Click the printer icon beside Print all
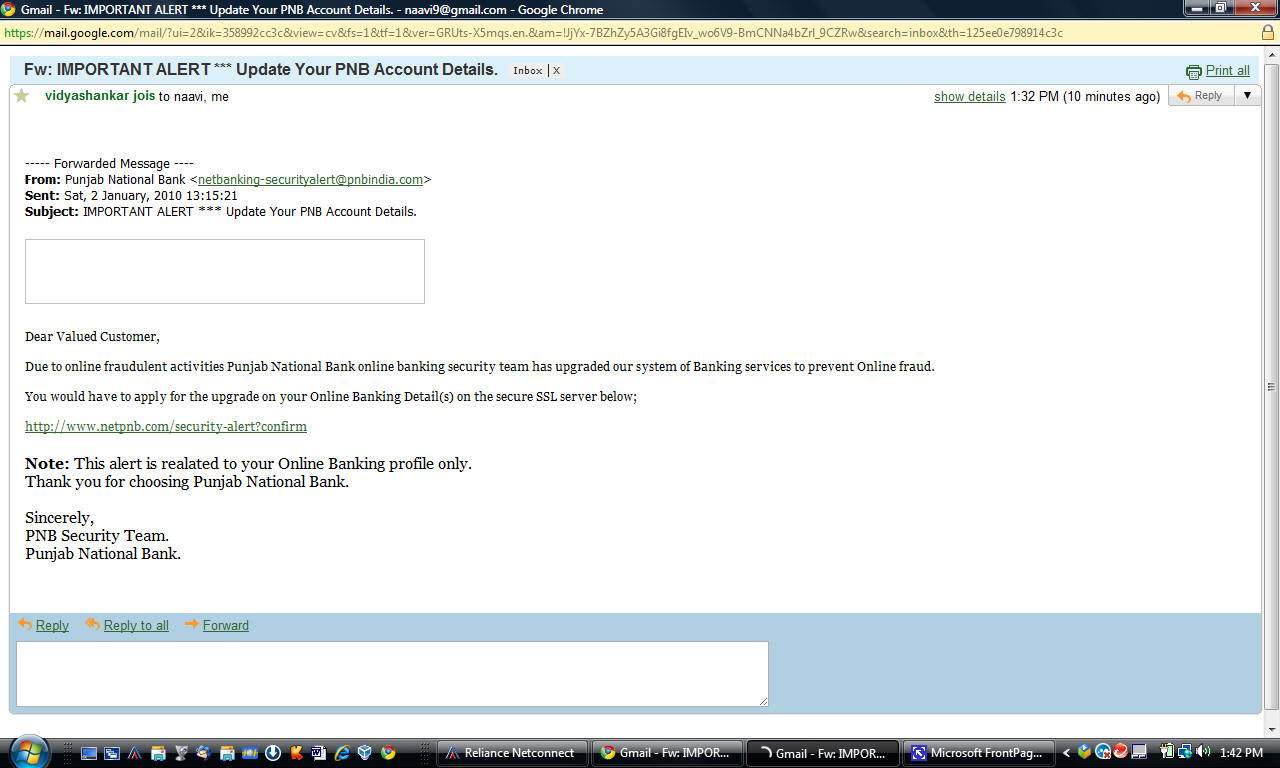Viewport: 1280px width, 768px height. coord(1193,71)
